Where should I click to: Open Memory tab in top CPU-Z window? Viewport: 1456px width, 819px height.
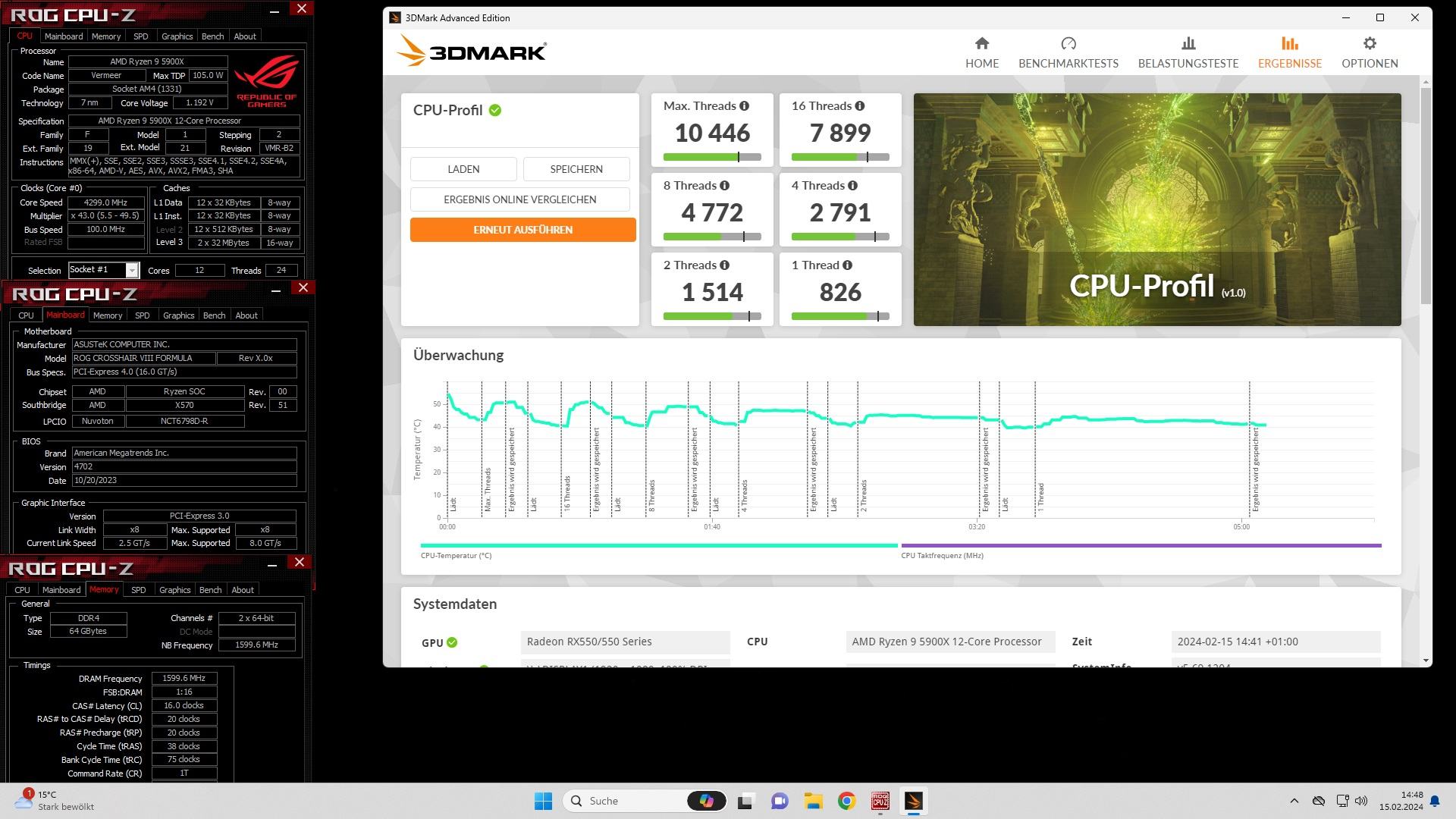(106, 36)
